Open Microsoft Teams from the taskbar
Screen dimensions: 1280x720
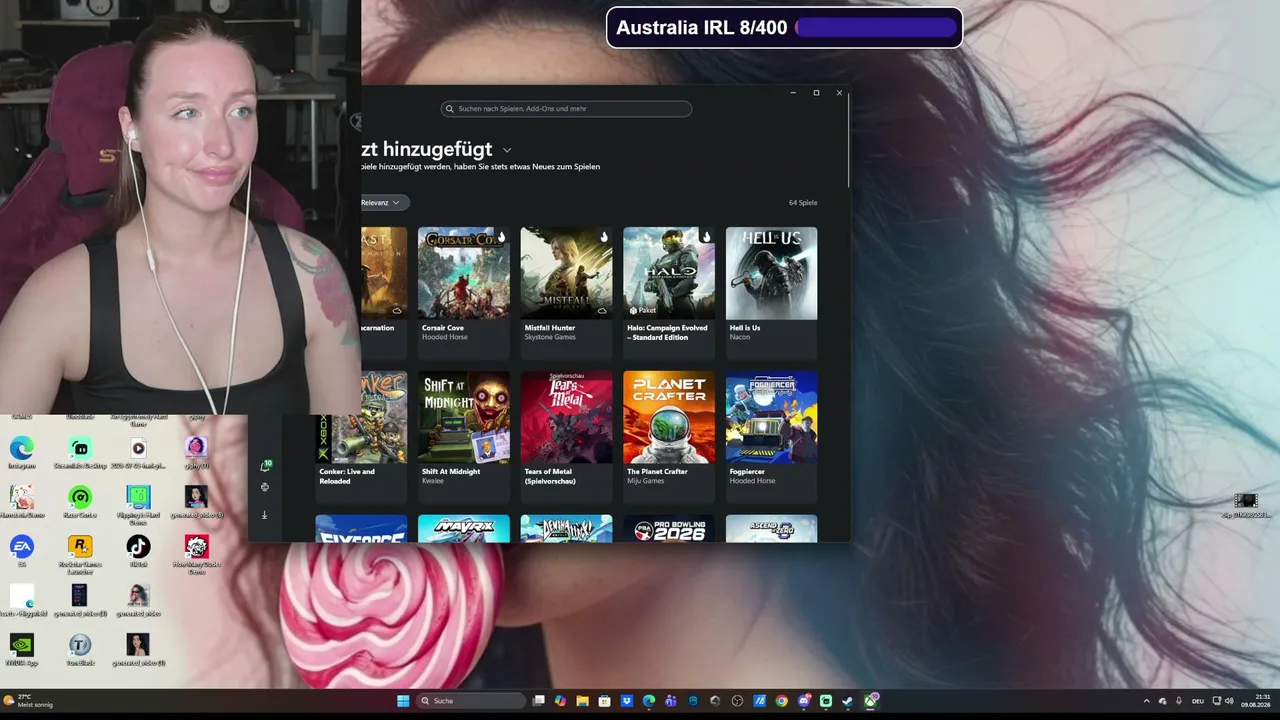pyautogui.click(x=671, y=701)
